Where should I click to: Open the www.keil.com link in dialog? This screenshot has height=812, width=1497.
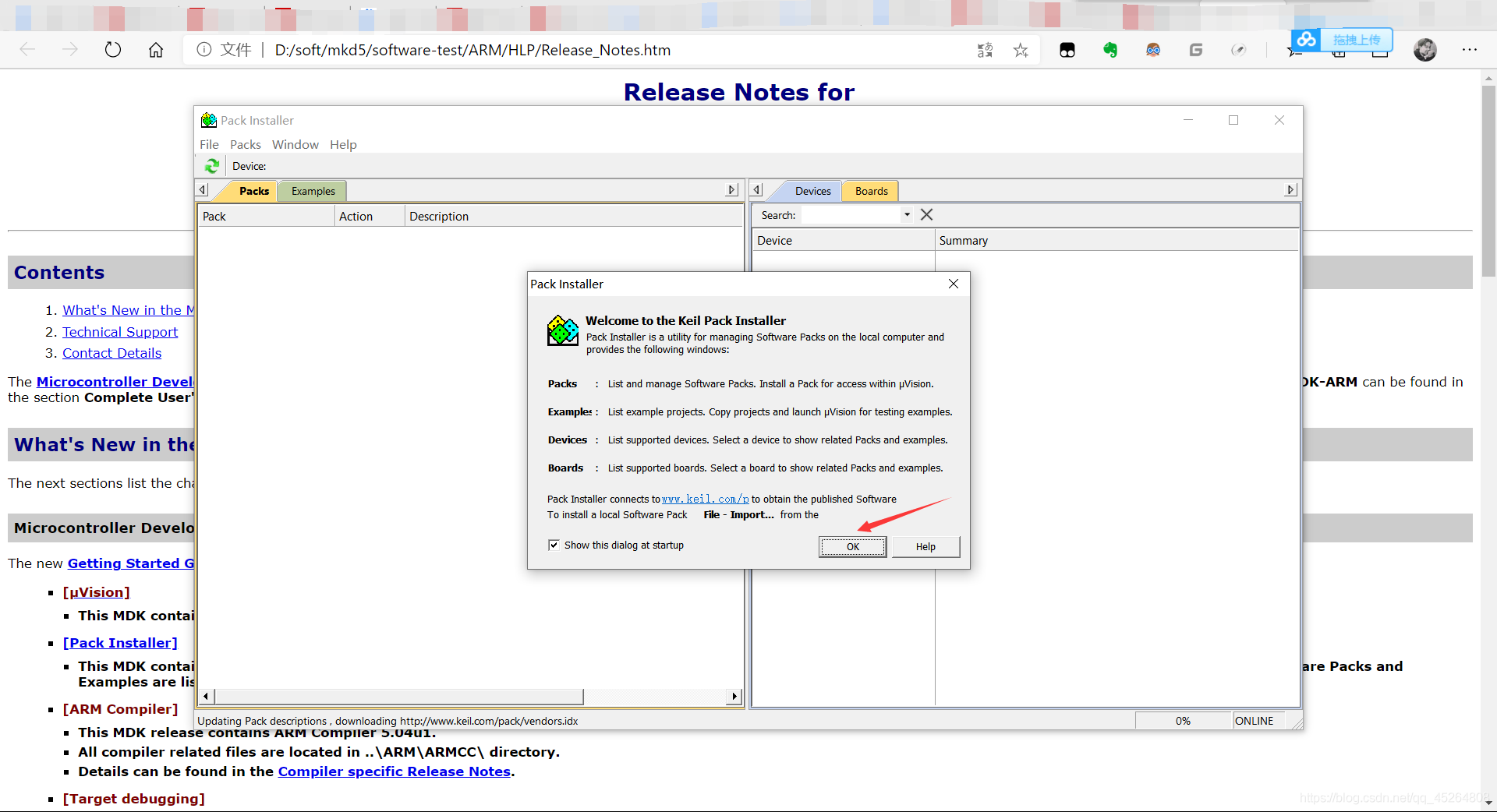point(706,500)
